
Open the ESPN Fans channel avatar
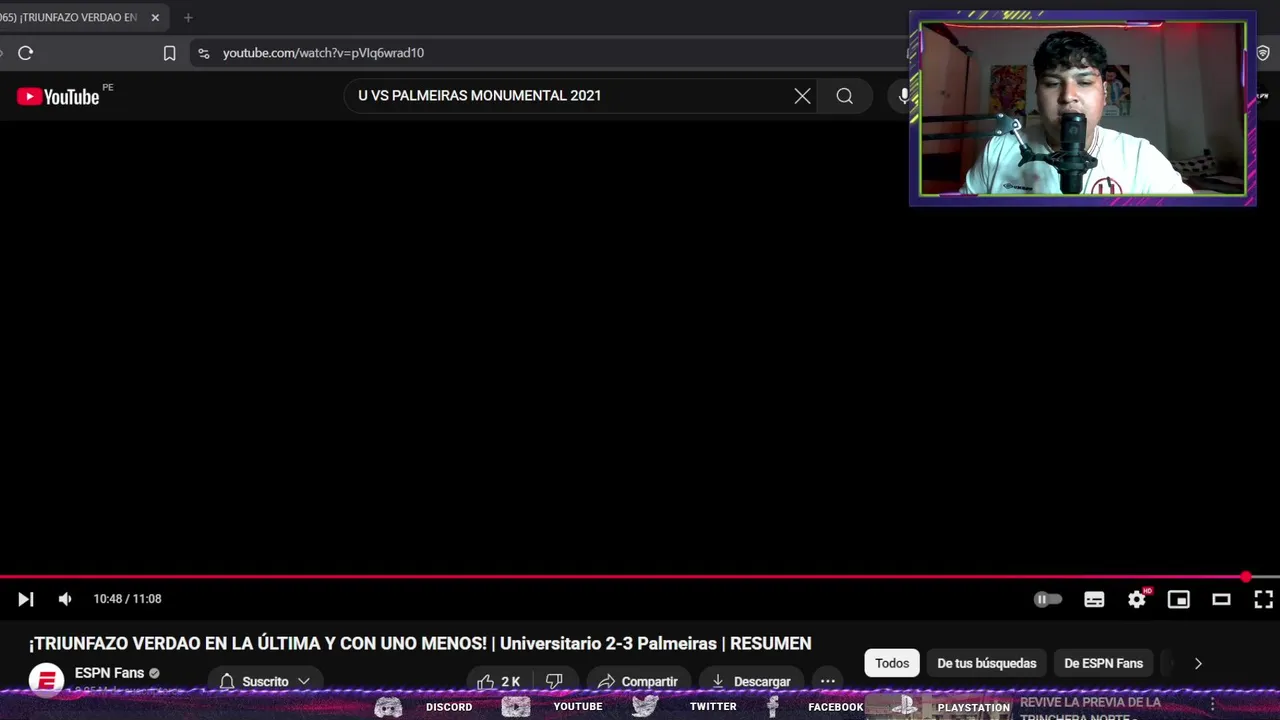(46, 680)
